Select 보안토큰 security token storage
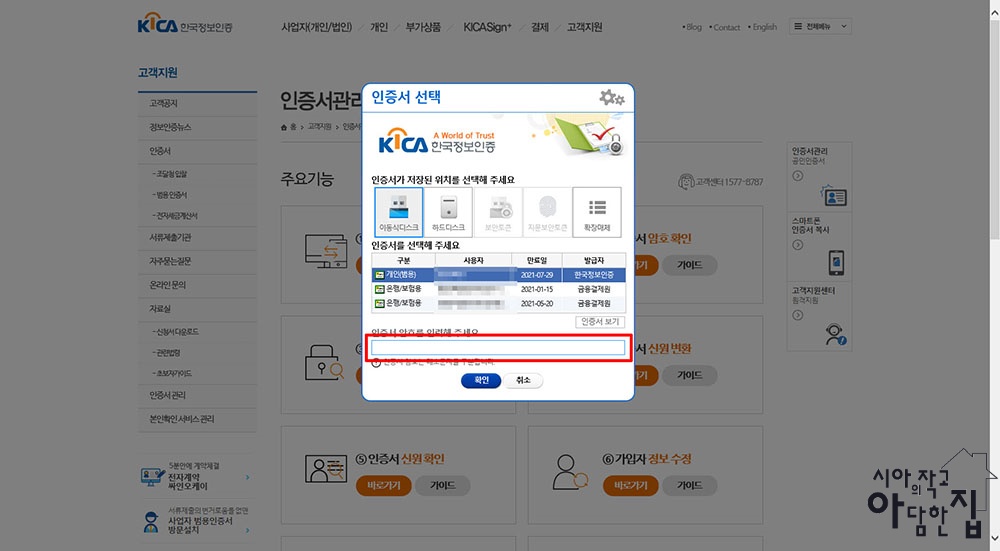 [498, 212]
